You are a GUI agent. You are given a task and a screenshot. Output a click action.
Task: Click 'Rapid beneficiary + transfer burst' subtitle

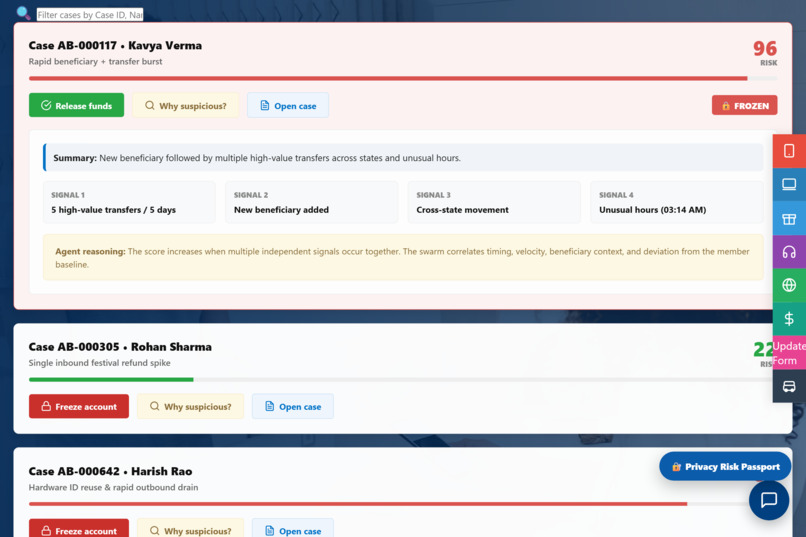coord(95,62)
